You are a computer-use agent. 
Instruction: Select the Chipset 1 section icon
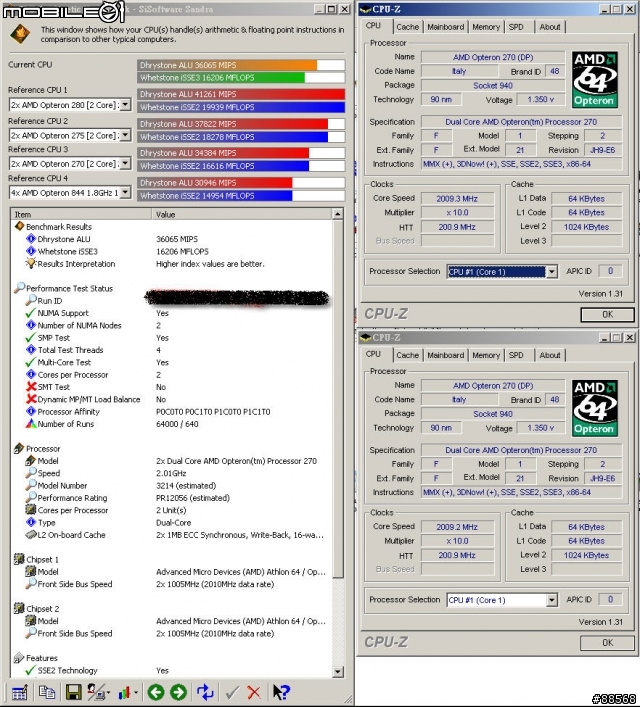click(19, 559)
